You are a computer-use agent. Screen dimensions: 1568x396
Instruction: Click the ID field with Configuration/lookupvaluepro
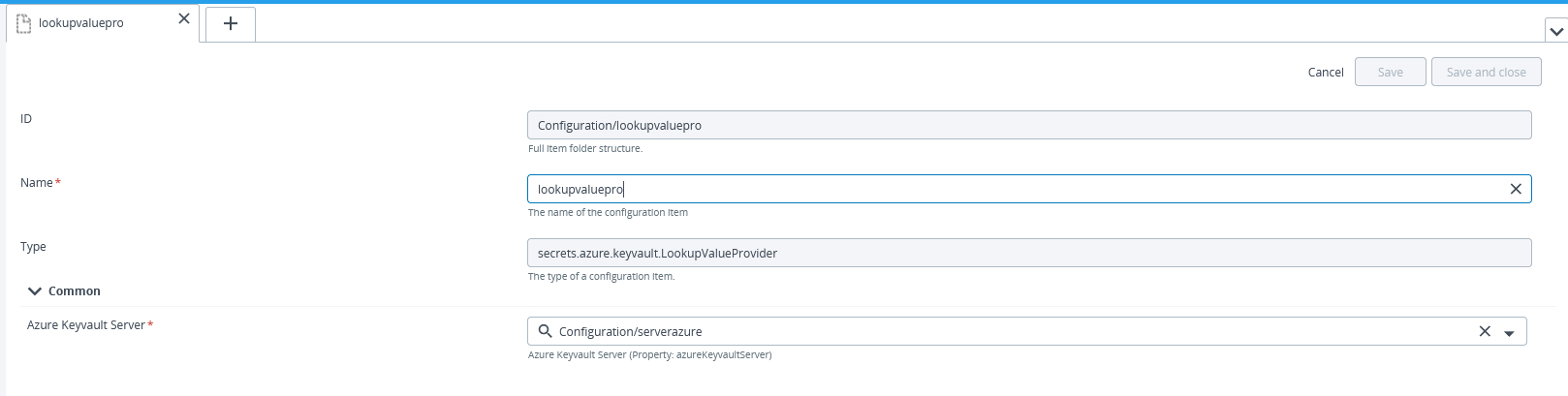click(1028, 126)
